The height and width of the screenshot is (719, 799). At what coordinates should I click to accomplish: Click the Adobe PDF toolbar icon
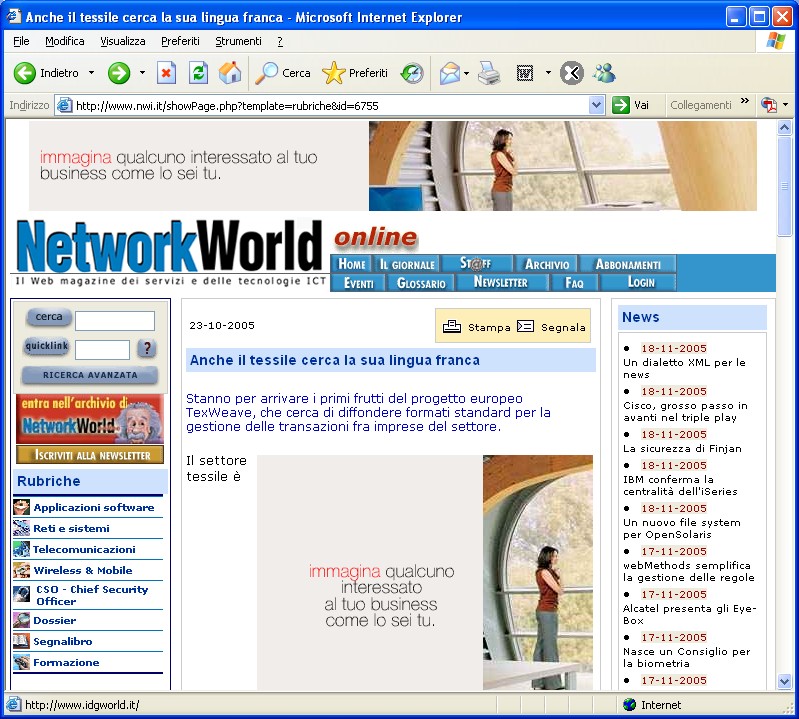(x=769, y=105)
